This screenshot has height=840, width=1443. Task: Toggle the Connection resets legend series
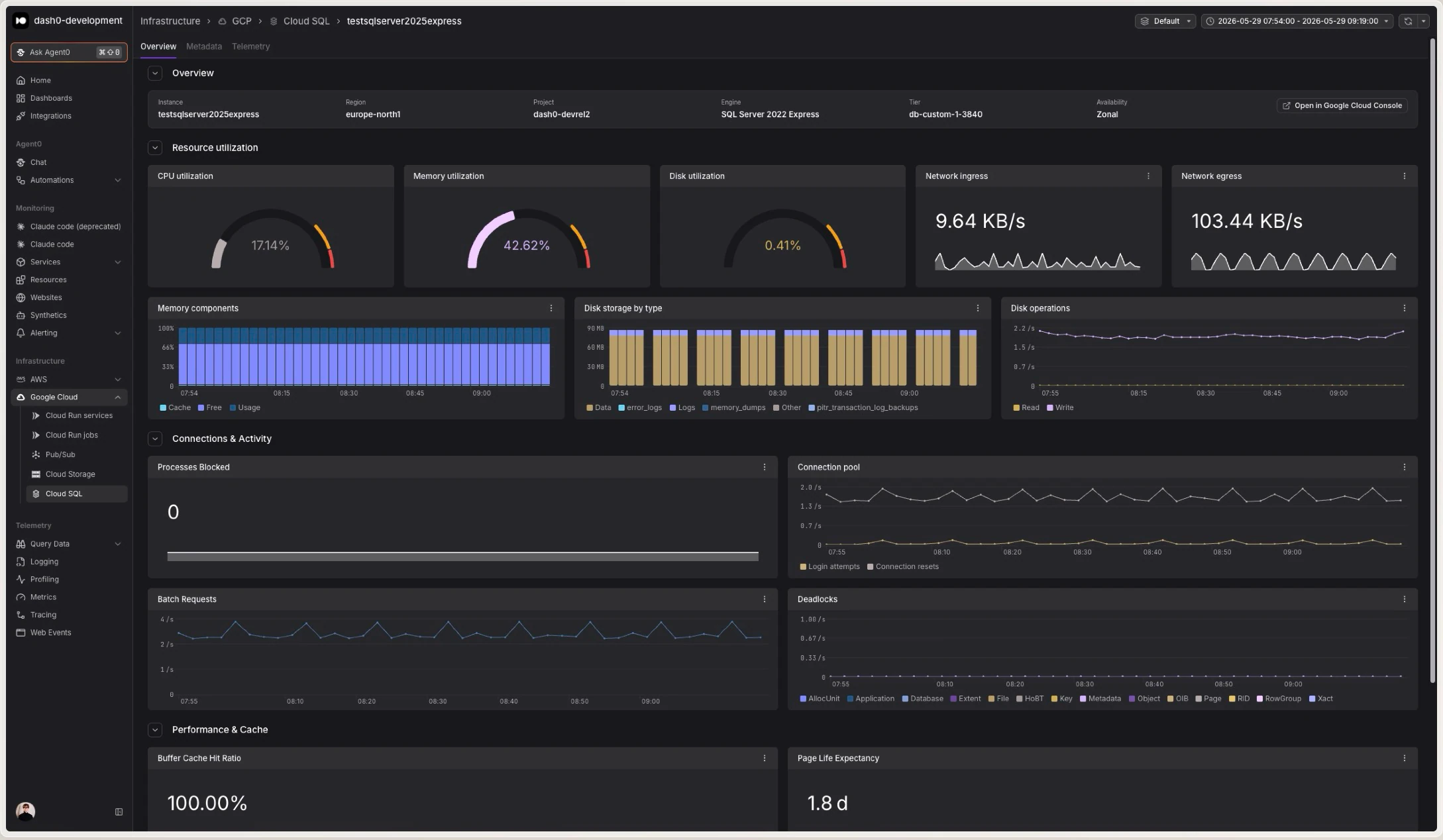pos(902,566)
